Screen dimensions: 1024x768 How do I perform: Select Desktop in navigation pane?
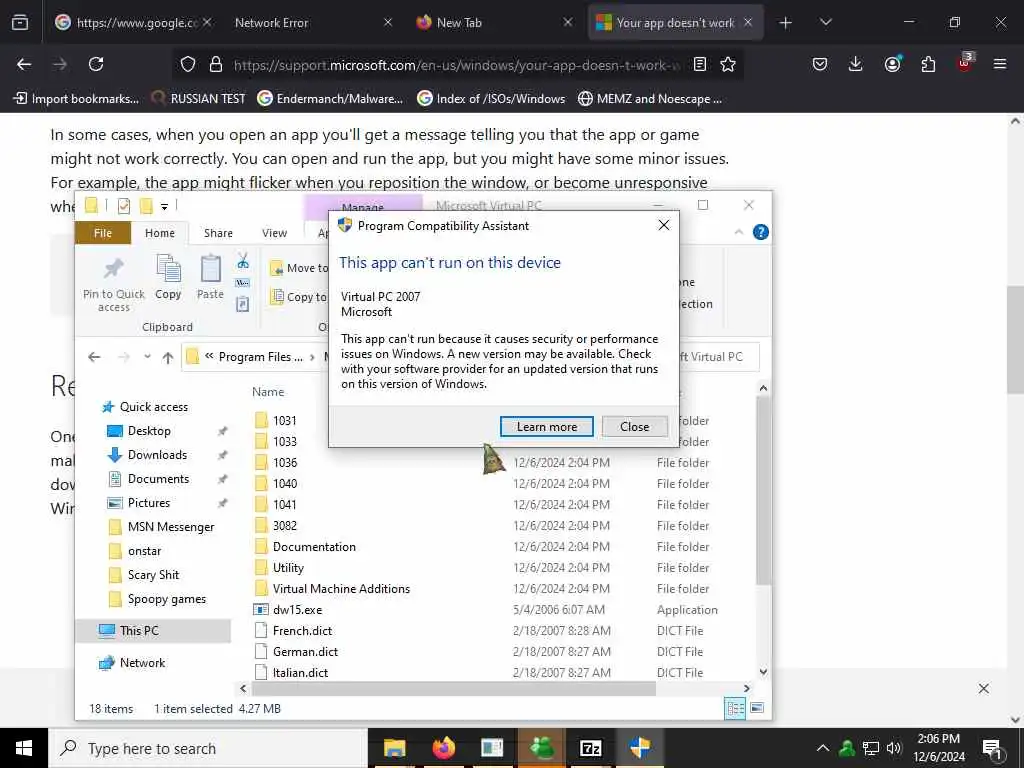[139, 431]
